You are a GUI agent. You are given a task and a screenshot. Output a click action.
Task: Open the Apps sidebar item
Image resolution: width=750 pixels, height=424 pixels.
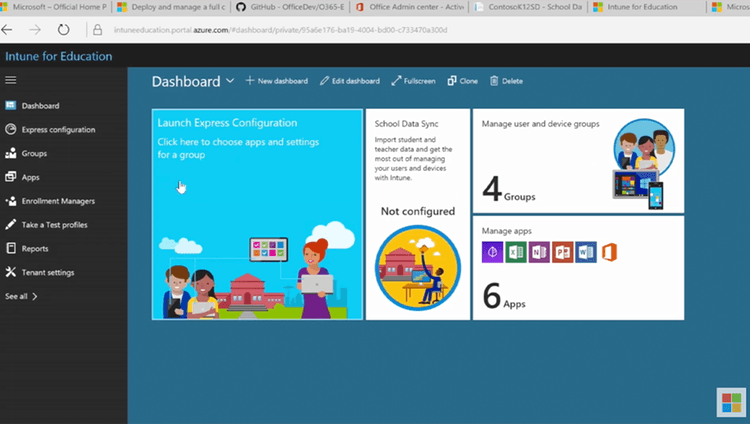pyautogui.click(x=30, y=177)
